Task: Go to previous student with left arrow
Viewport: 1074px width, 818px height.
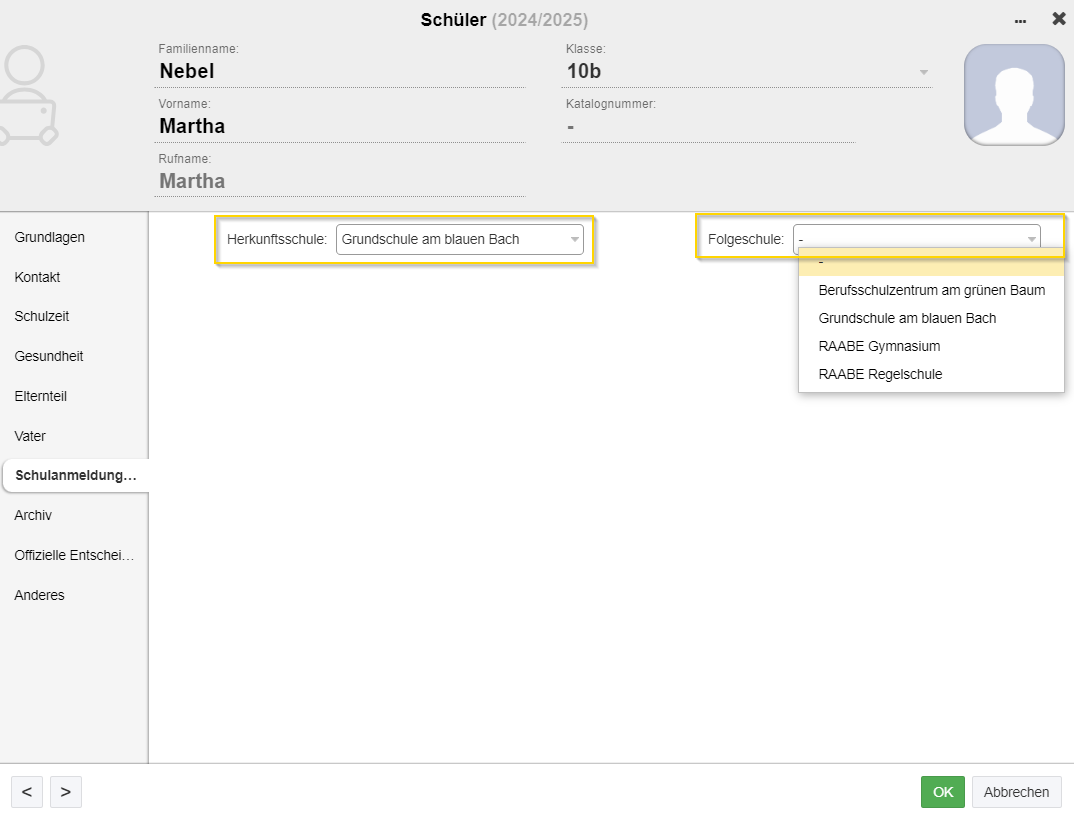Action: tap(27, 792)
